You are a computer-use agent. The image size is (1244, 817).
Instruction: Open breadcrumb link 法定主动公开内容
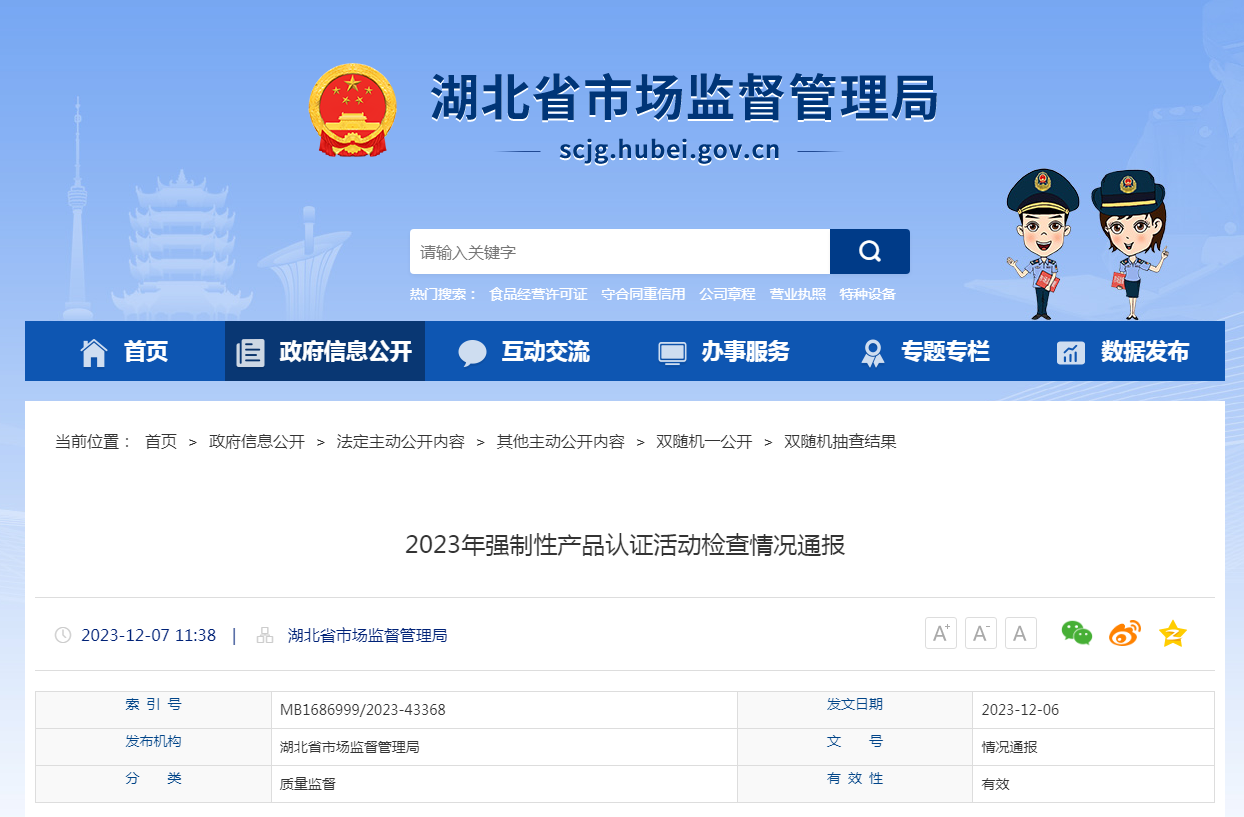coord(400,441)
